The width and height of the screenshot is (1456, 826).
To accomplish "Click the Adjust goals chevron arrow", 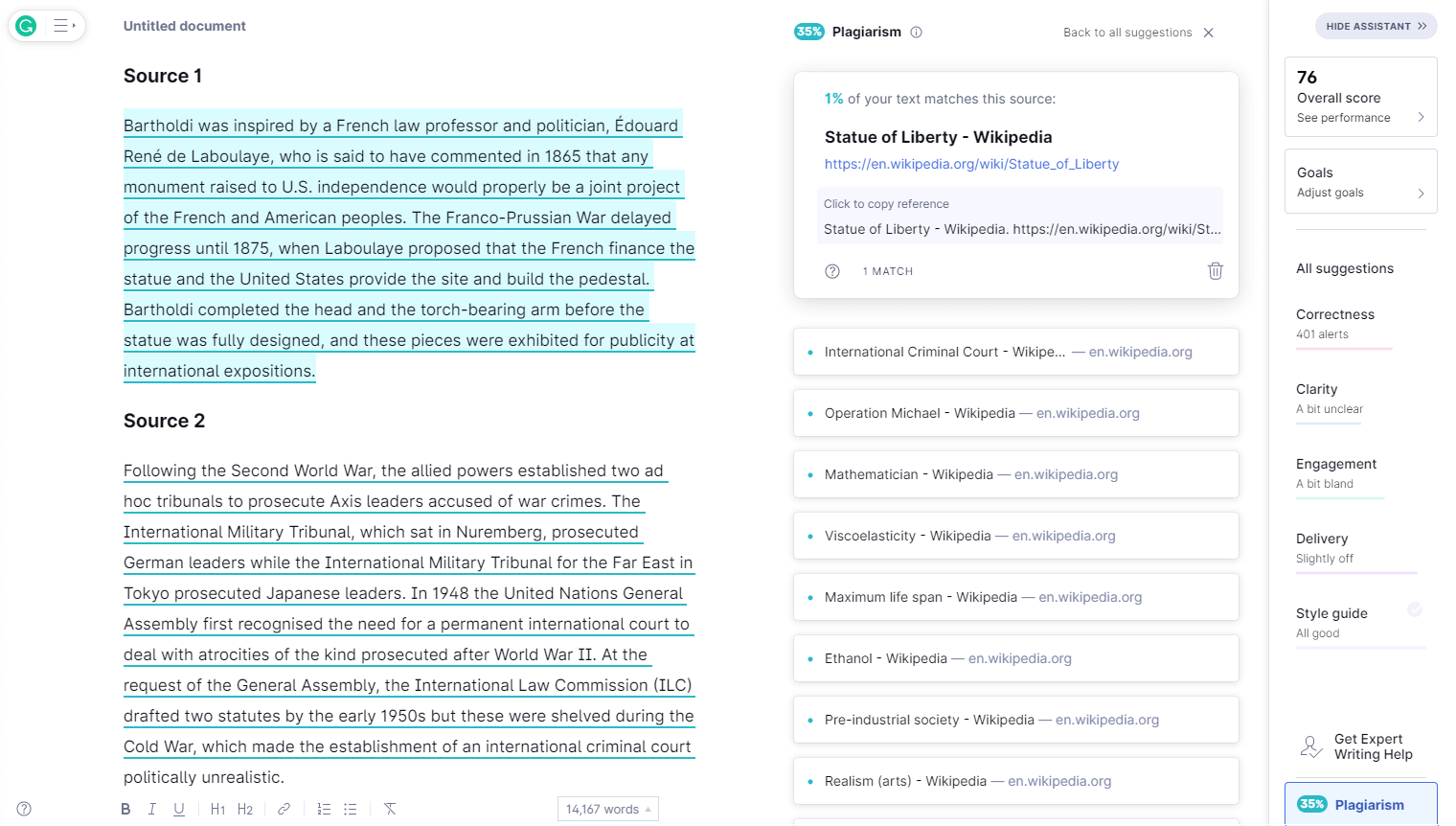I will coord(1421,193).
